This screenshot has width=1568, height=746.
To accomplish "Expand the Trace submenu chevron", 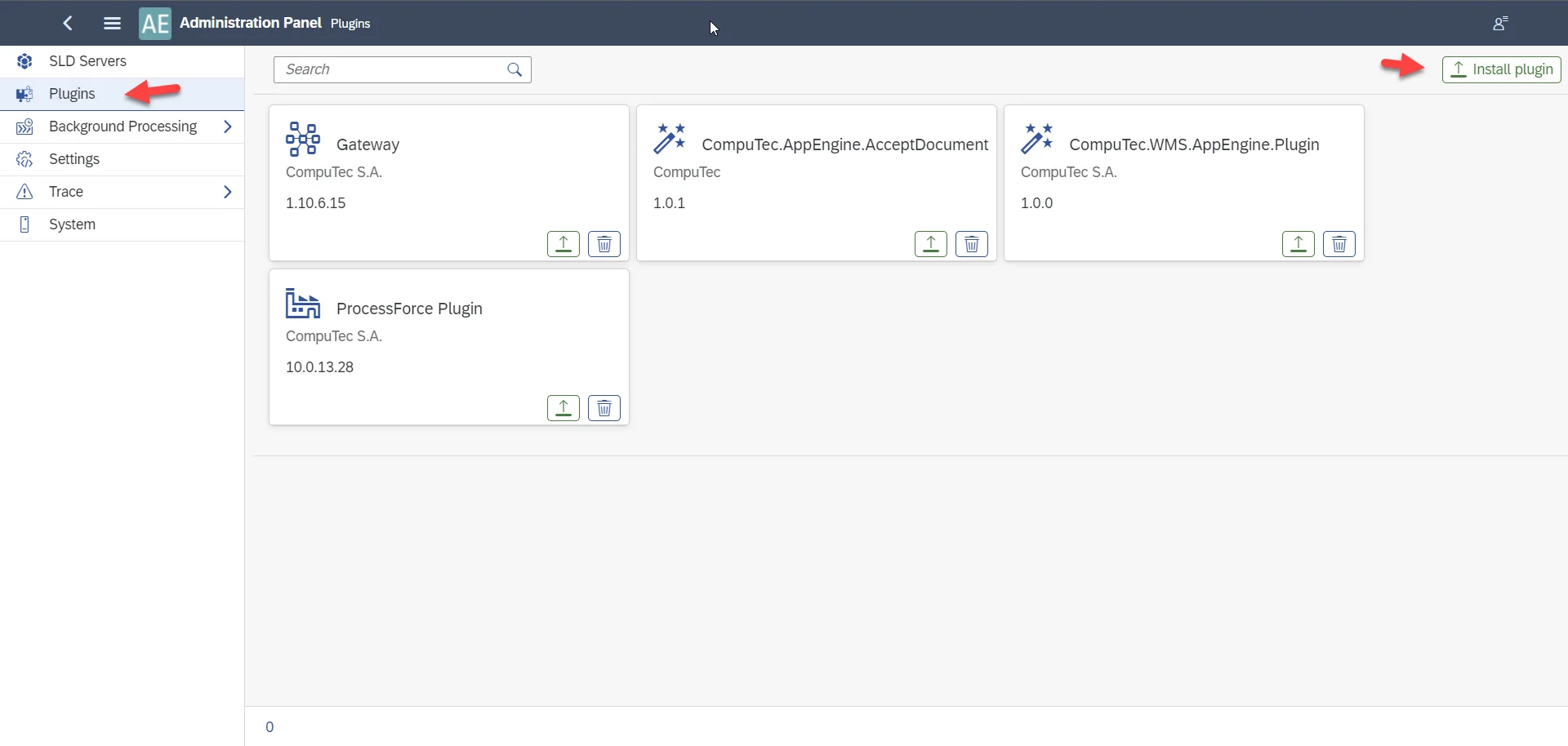I will point(228,192).
